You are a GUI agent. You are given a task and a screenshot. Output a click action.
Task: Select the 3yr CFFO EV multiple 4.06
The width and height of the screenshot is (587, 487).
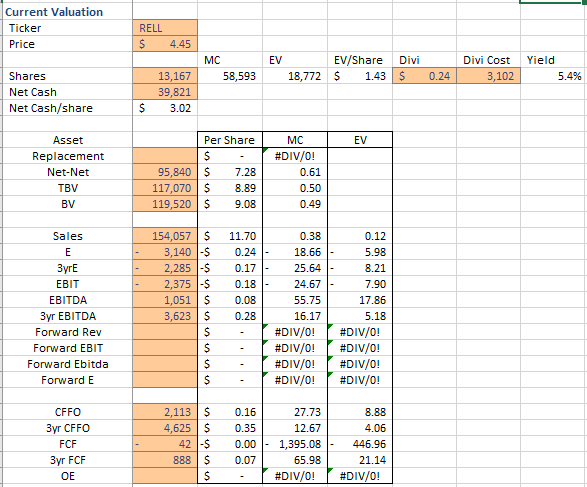click(x=360, y=428)
